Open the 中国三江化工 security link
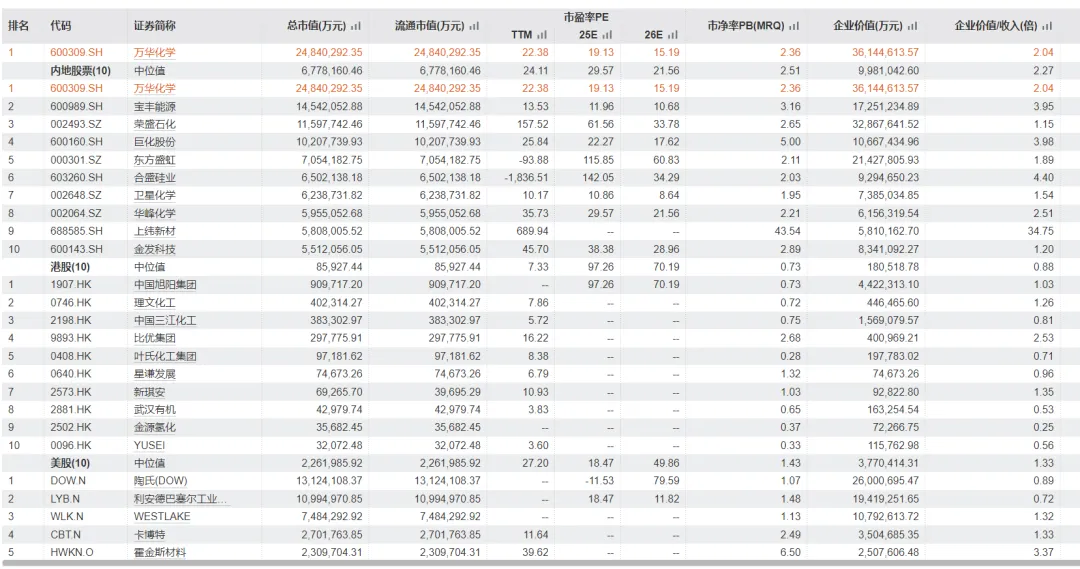 (x=165, y=320)
